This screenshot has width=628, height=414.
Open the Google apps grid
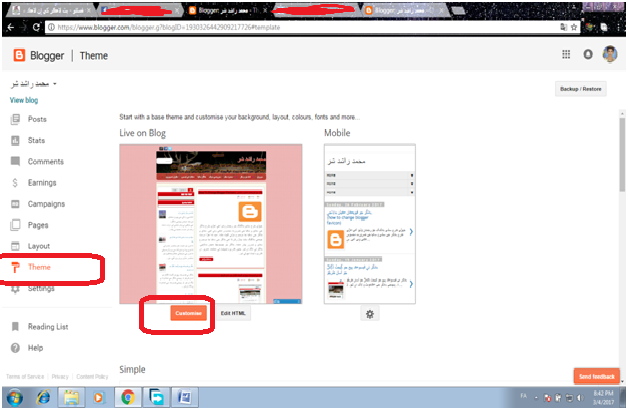566,54
